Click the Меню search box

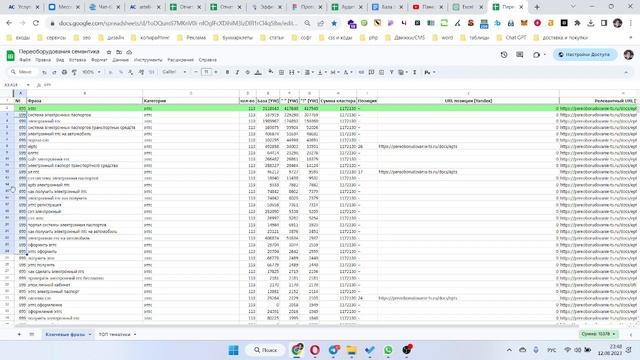pyautogui.click(x=22, y=72)
